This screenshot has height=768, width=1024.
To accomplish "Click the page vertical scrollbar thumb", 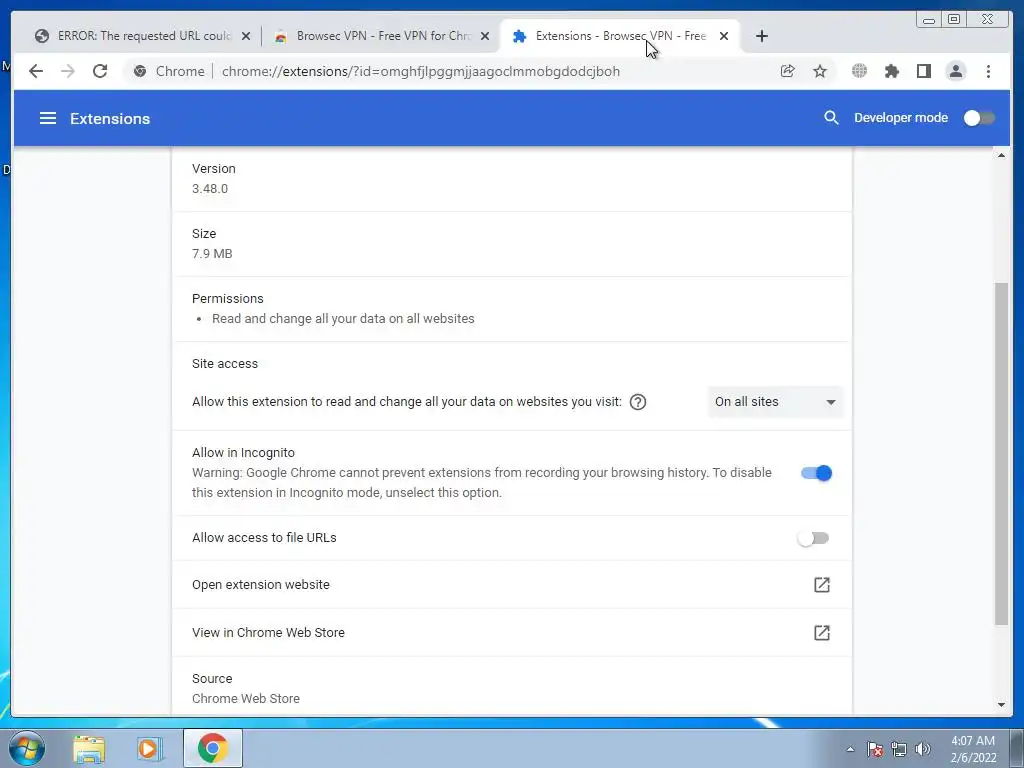I will (1001, 454).
